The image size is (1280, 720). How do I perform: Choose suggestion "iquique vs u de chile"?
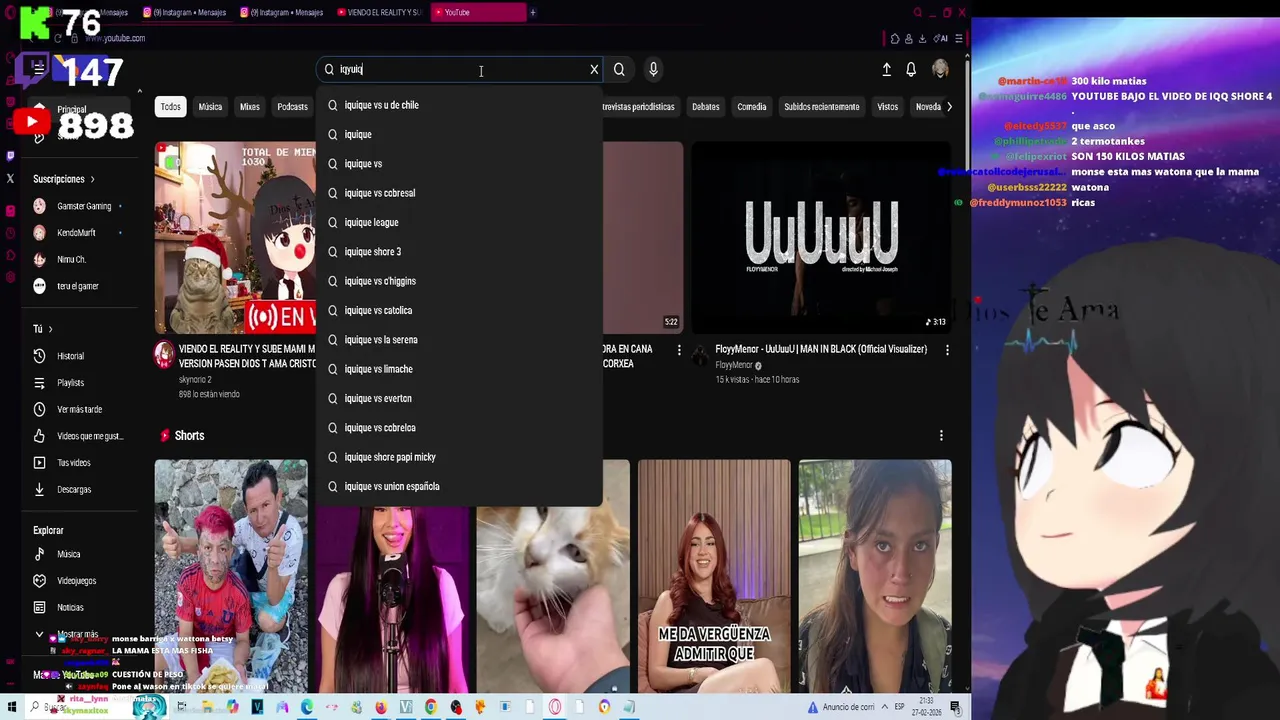(x=459, y=105)
